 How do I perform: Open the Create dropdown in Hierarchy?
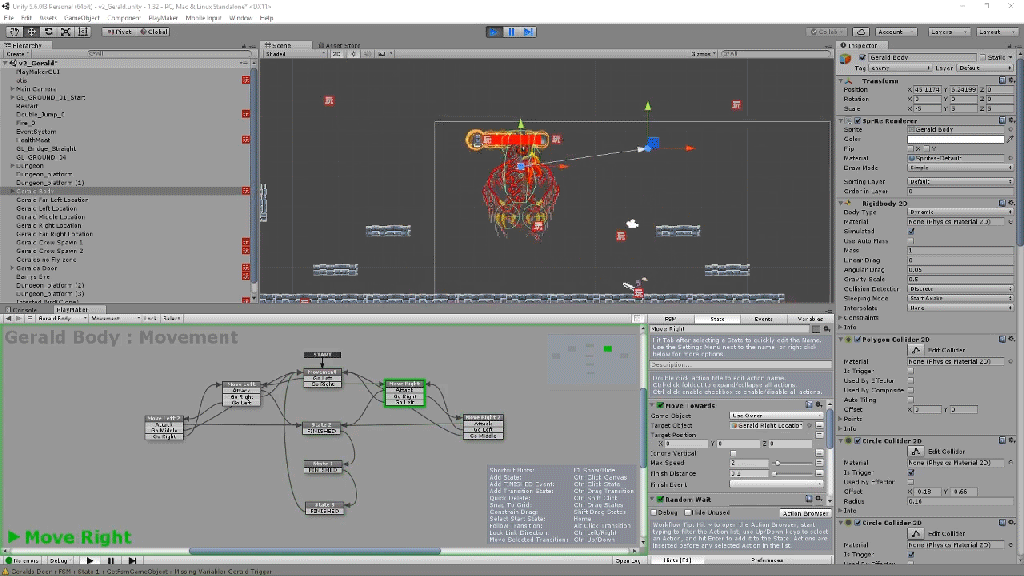(x=17, y=54)
